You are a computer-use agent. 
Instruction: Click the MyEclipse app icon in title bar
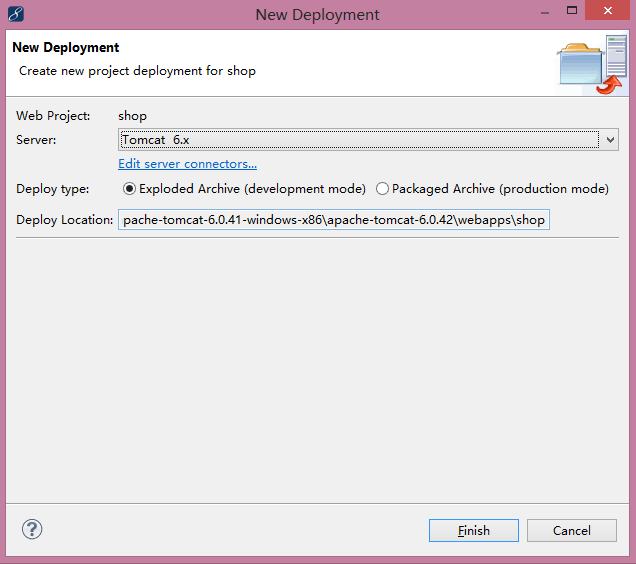tap(16, 14)
